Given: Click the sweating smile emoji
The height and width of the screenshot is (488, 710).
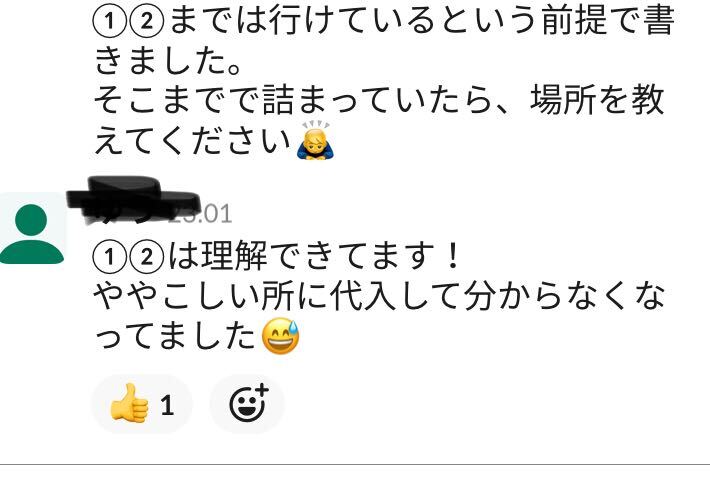Looking at the screenshot, I should (281, 336).
